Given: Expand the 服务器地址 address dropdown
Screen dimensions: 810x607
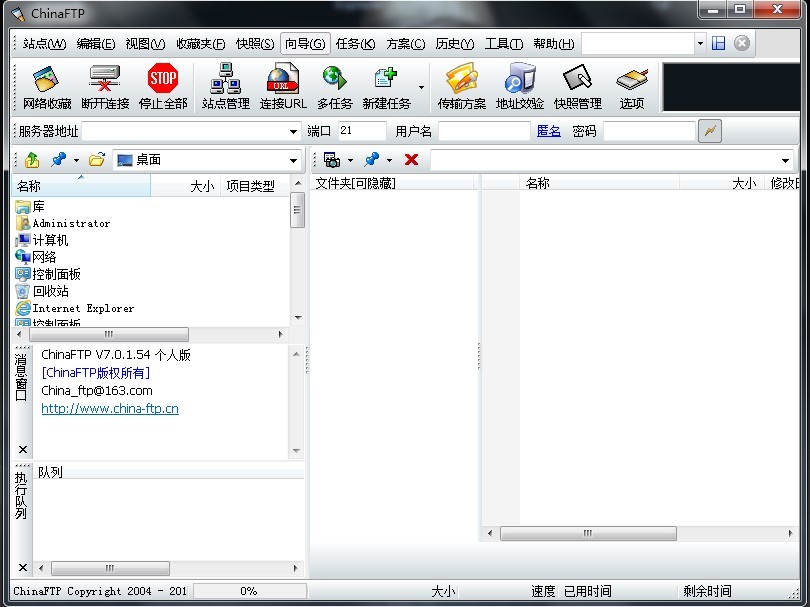Looking at the screenshot, I should 293,131.
